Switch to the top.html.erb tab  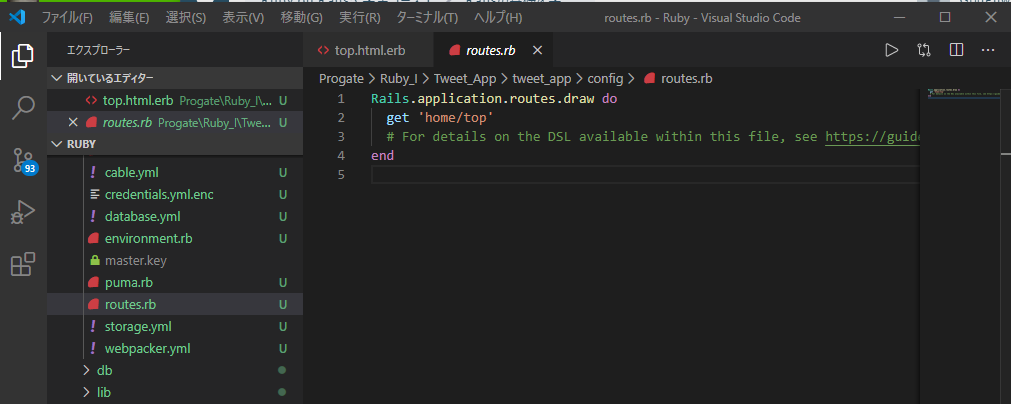pos(369,50)
